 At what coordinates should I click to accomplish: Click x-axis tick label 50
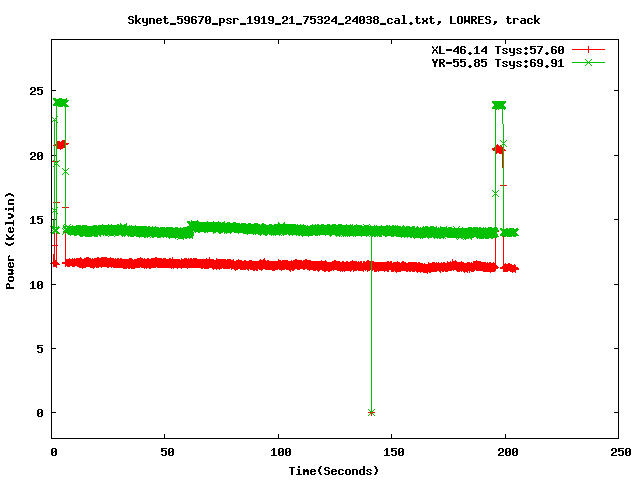point(167,452)
